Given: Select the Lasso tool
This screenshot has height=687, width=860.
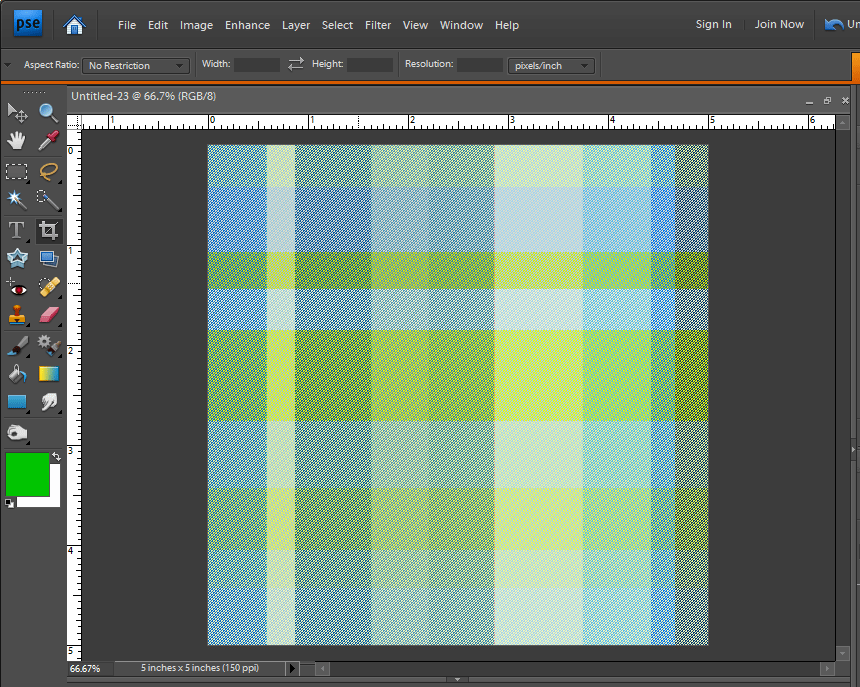Looking at the screenshot, I should [48, 171].
